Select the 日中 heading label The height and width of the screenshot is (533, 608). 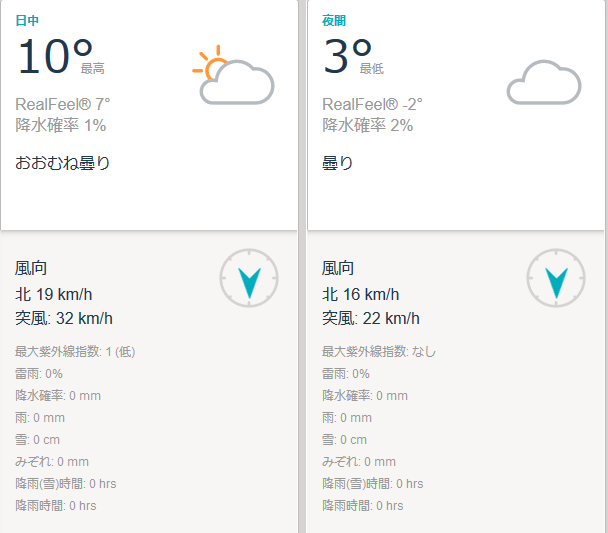(27, 20)
